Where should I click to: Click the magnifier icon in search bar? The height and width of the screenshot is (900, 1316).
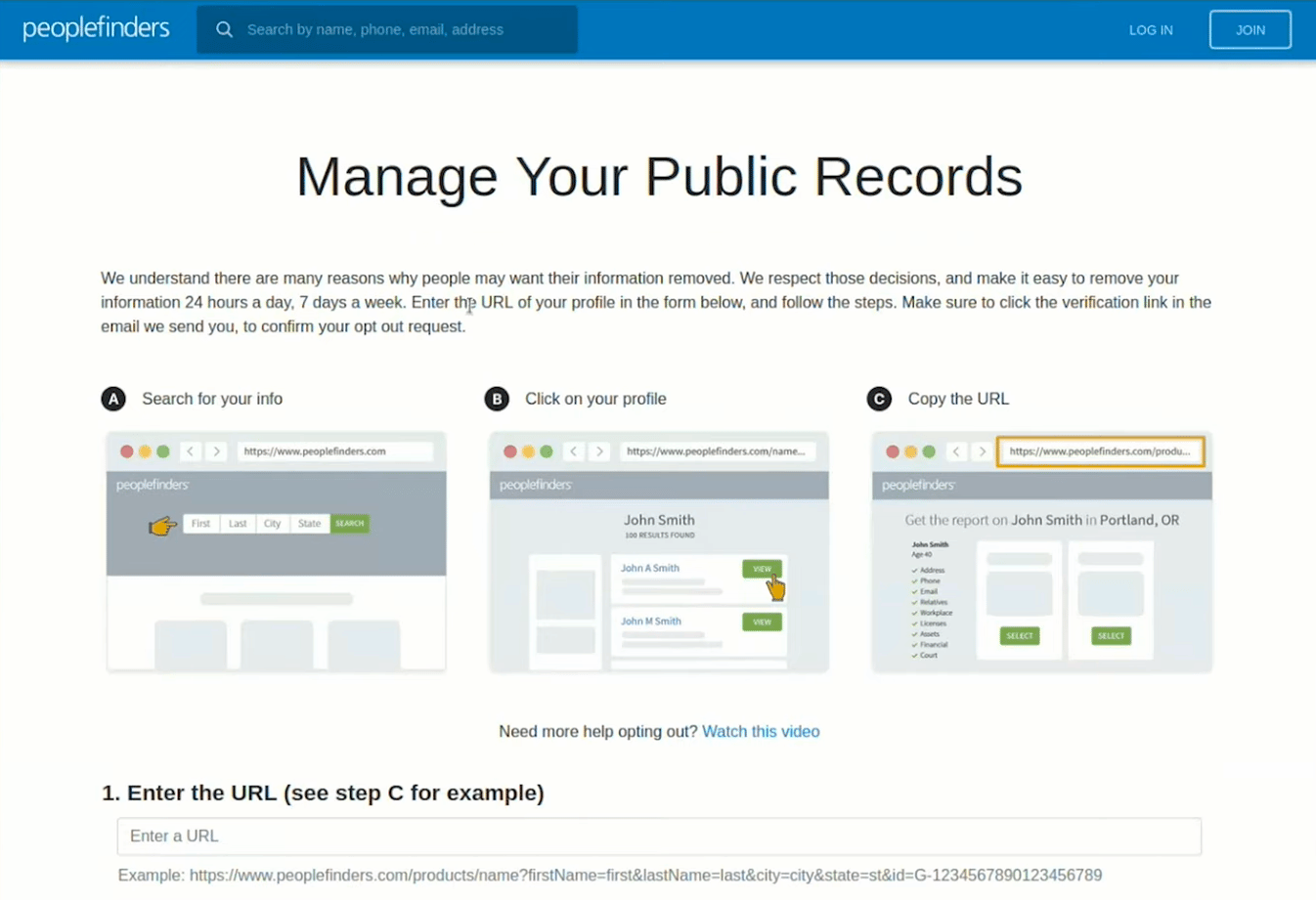224,29
